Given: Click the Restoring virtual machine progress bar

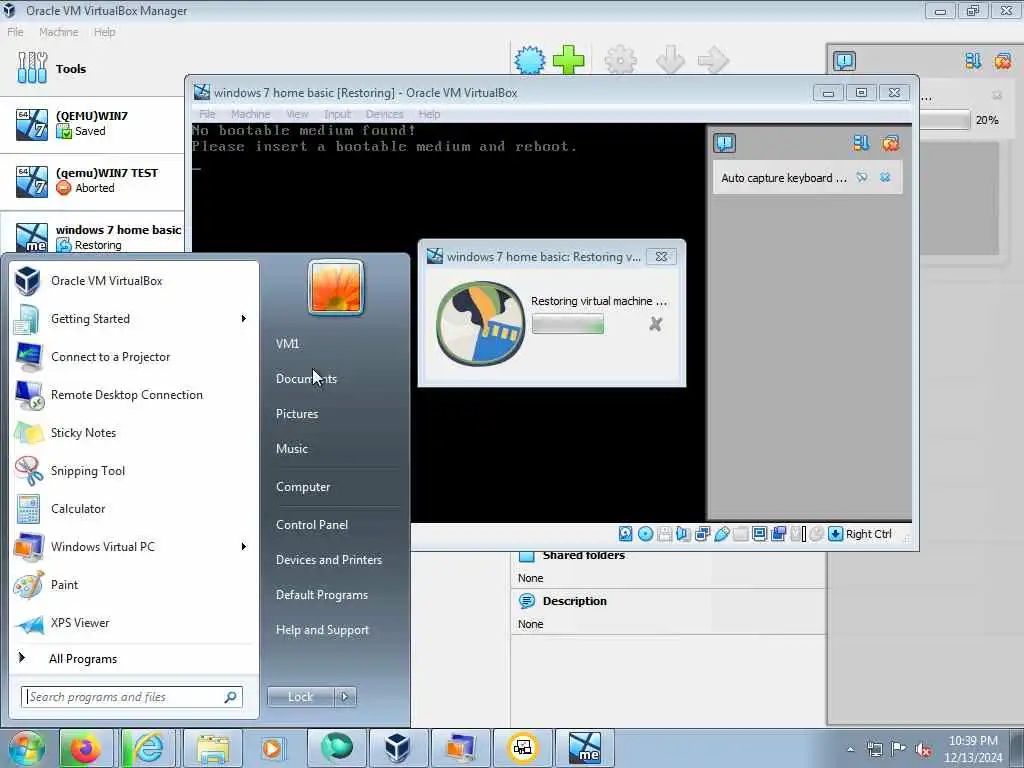Looking at the screenshot, I should pos(568,324).
